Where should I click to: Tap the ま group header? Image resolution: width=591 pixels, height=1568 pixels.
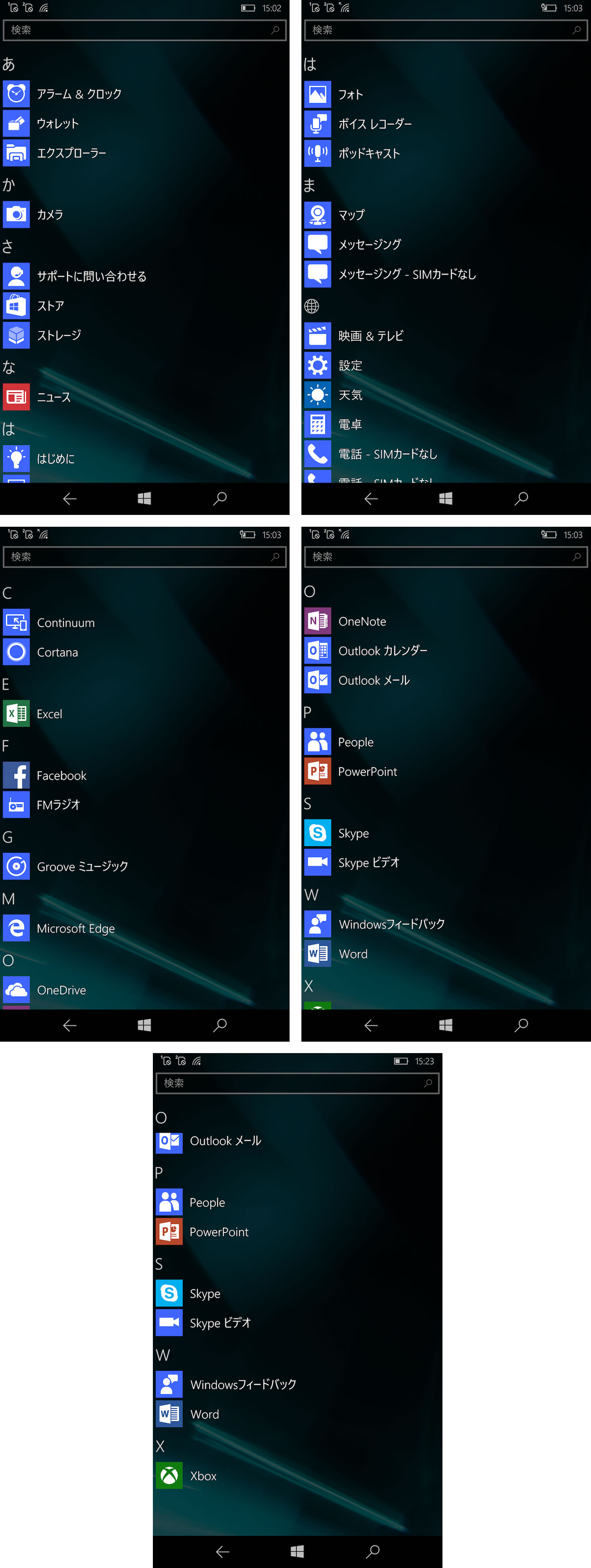[309, 185]
